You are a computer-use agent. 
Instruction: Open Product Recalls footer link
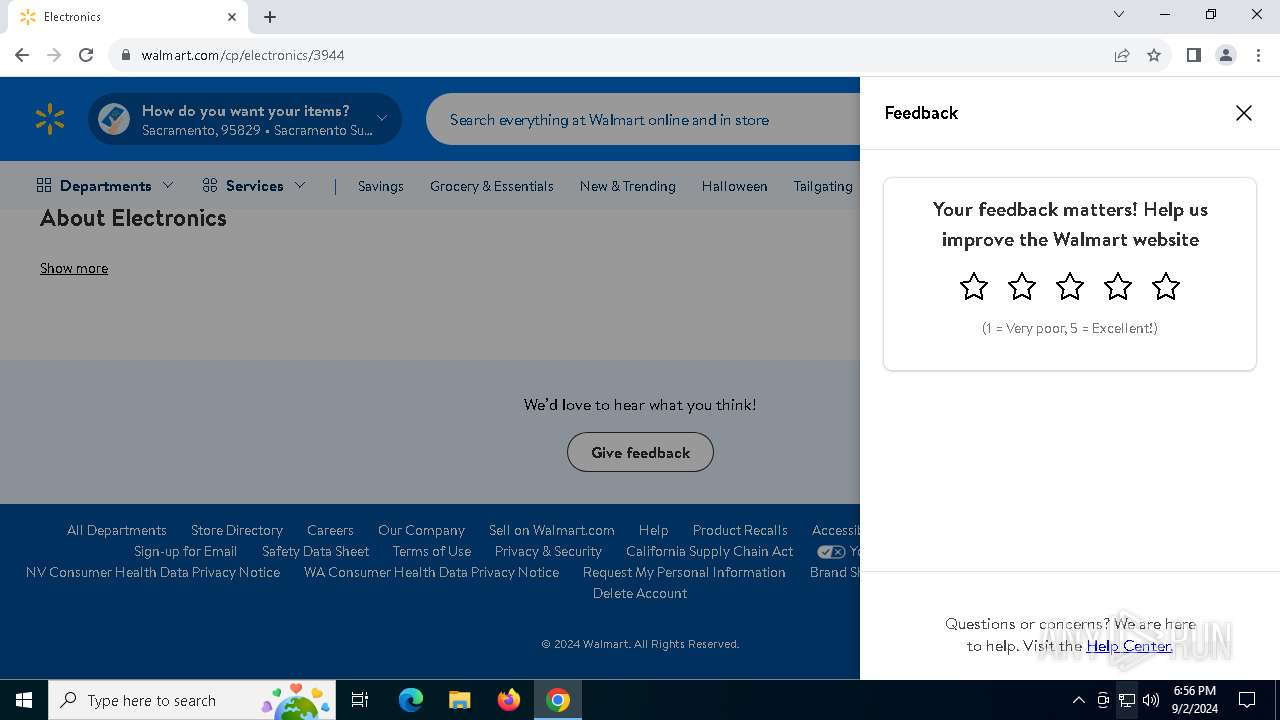pos(740,530)
